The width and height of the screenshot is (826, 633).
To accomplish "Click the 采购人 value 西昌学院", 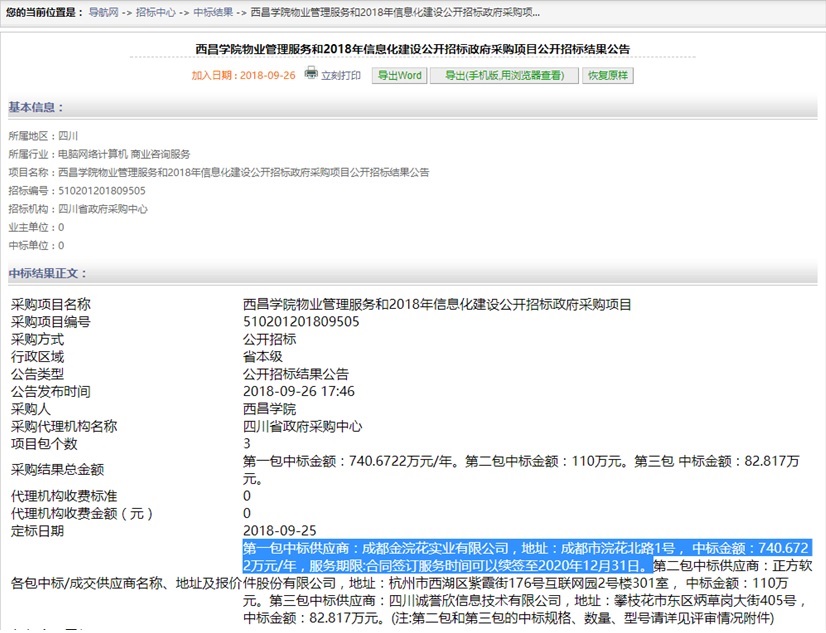I will pos(269,409).
